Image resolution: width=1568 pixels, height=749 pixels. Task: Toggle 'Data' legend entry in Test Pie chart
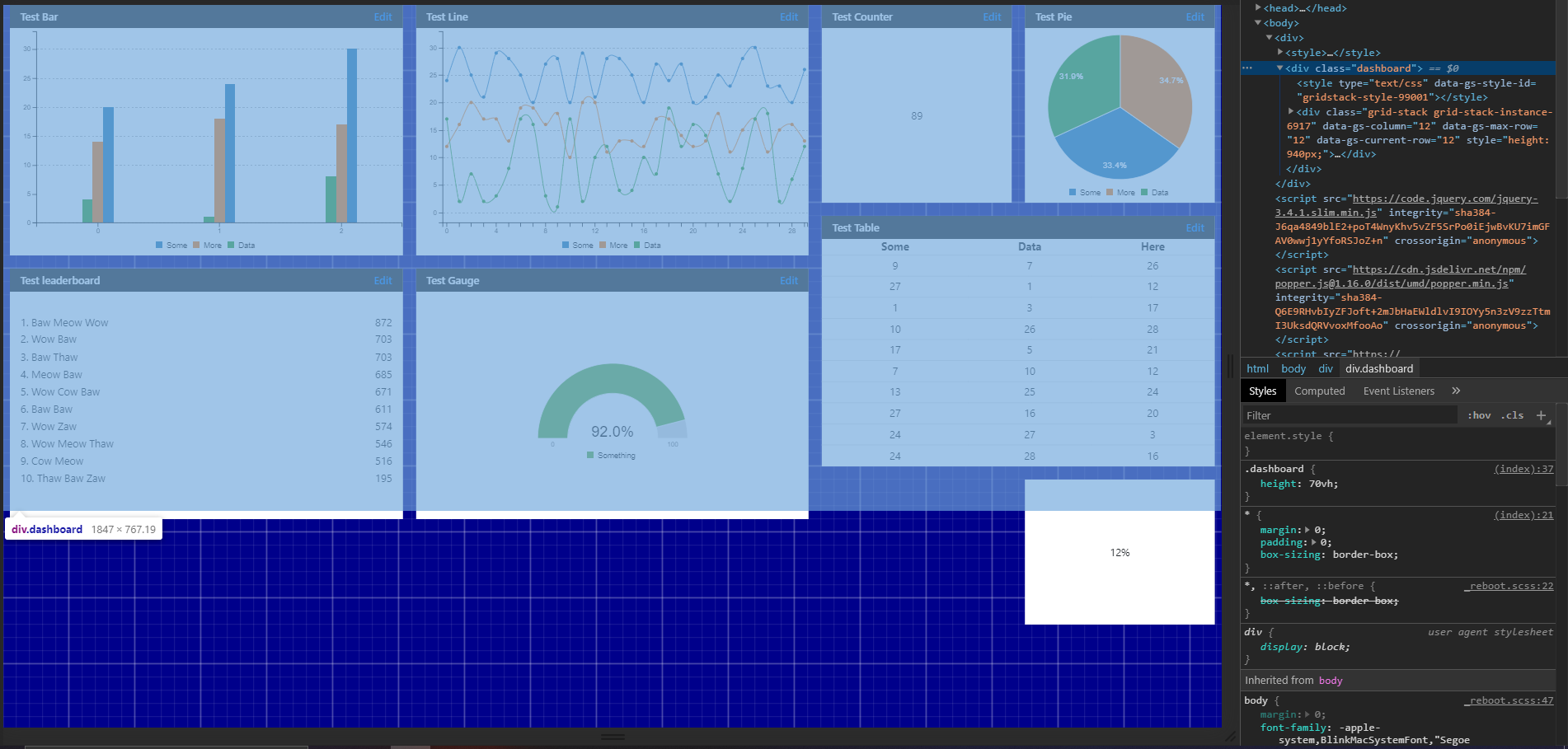tap(1155, 192)
